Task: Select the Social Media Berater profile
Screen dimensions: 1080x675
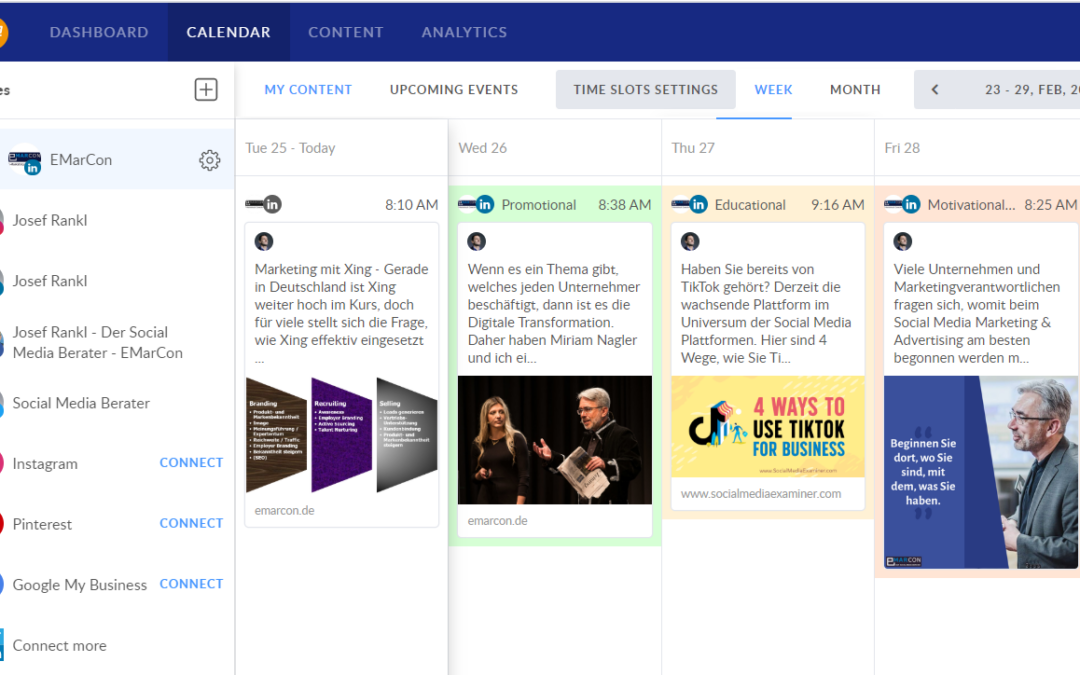Action: pos(81,403)
